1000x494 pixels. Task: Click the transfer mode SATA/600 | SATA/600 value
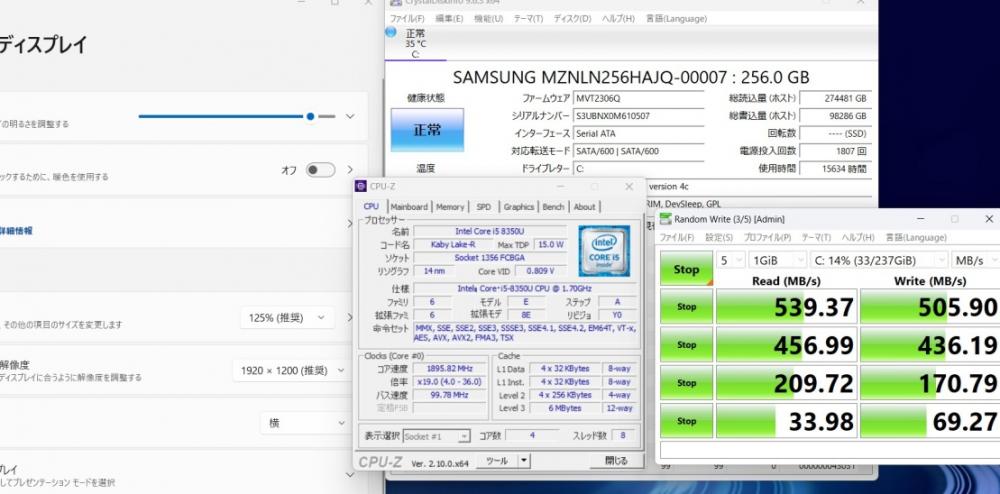pyautogui.click(x=638, y=151)
